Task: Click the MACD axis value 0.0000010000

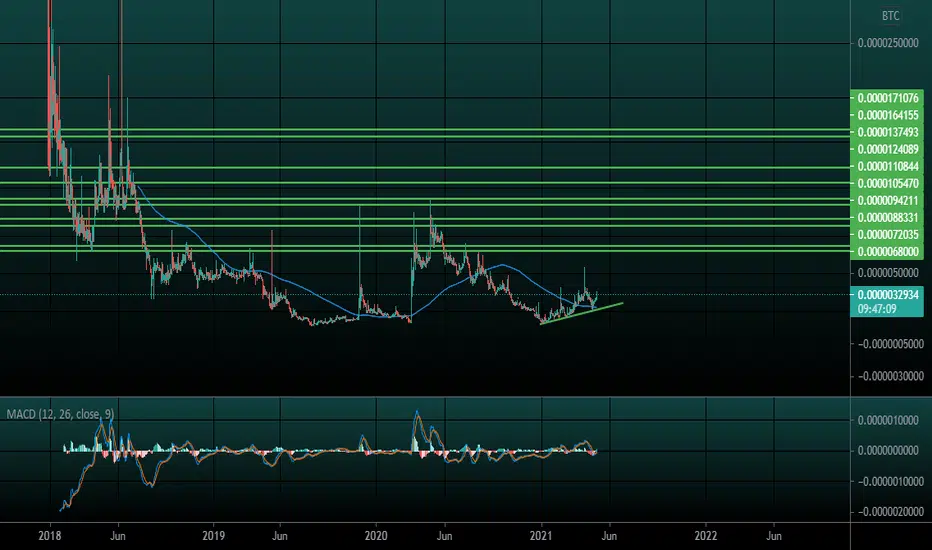Action: pos(888,420)
